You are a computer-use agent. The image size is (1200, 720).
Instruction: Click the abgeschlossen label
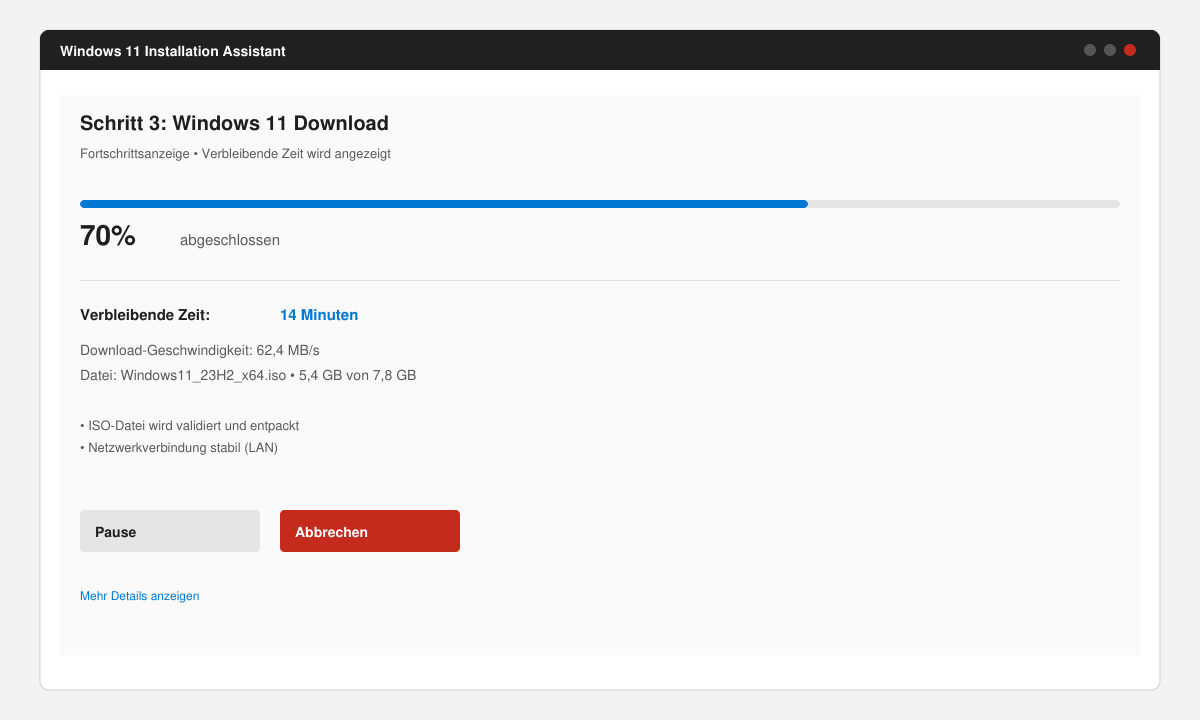(230, 240)
